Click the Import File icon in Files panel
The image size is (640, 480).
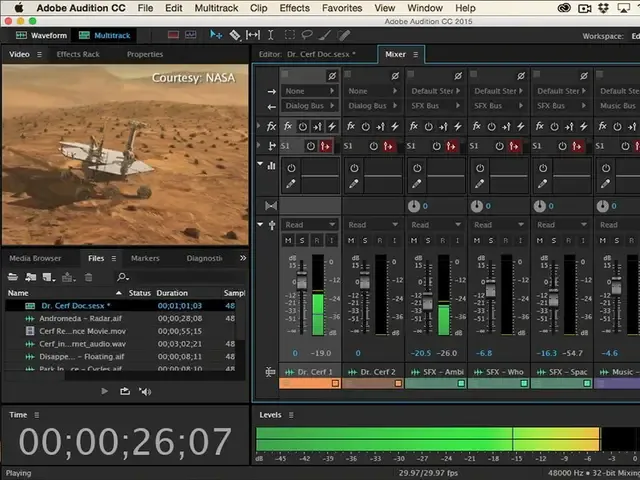32,276
